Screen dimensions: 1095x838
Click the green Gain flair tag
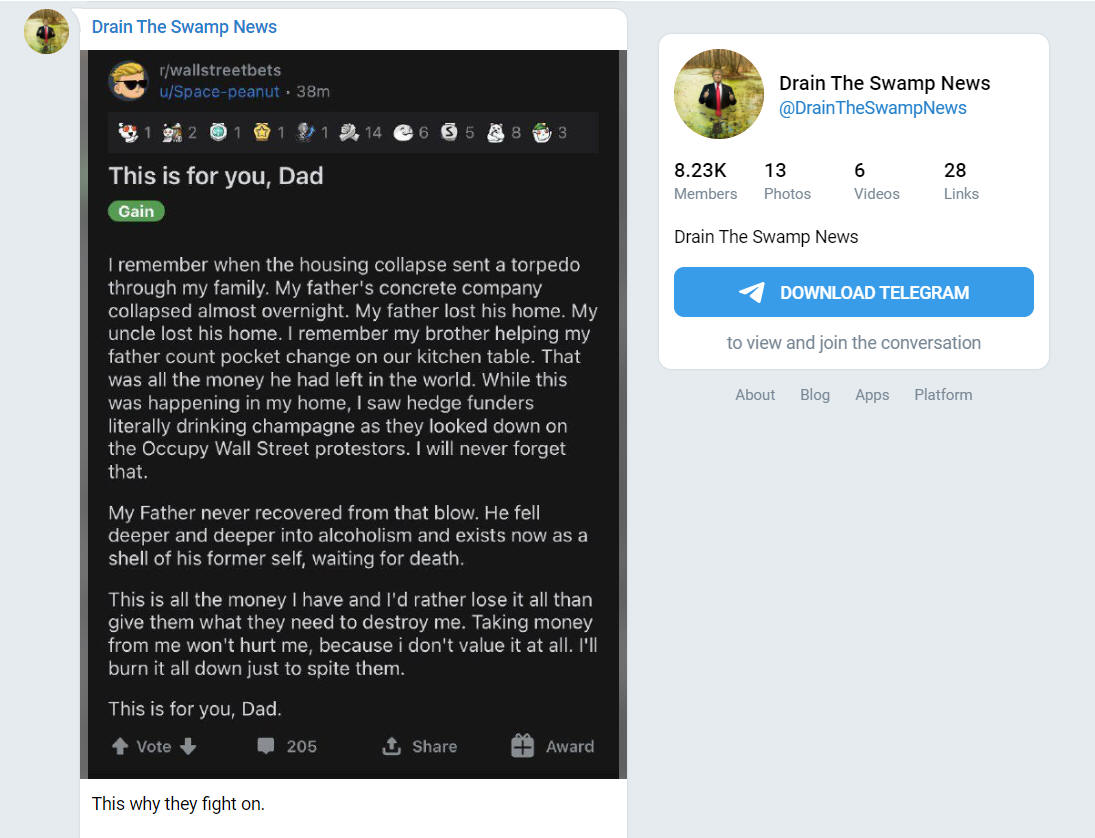click(136, 211)
